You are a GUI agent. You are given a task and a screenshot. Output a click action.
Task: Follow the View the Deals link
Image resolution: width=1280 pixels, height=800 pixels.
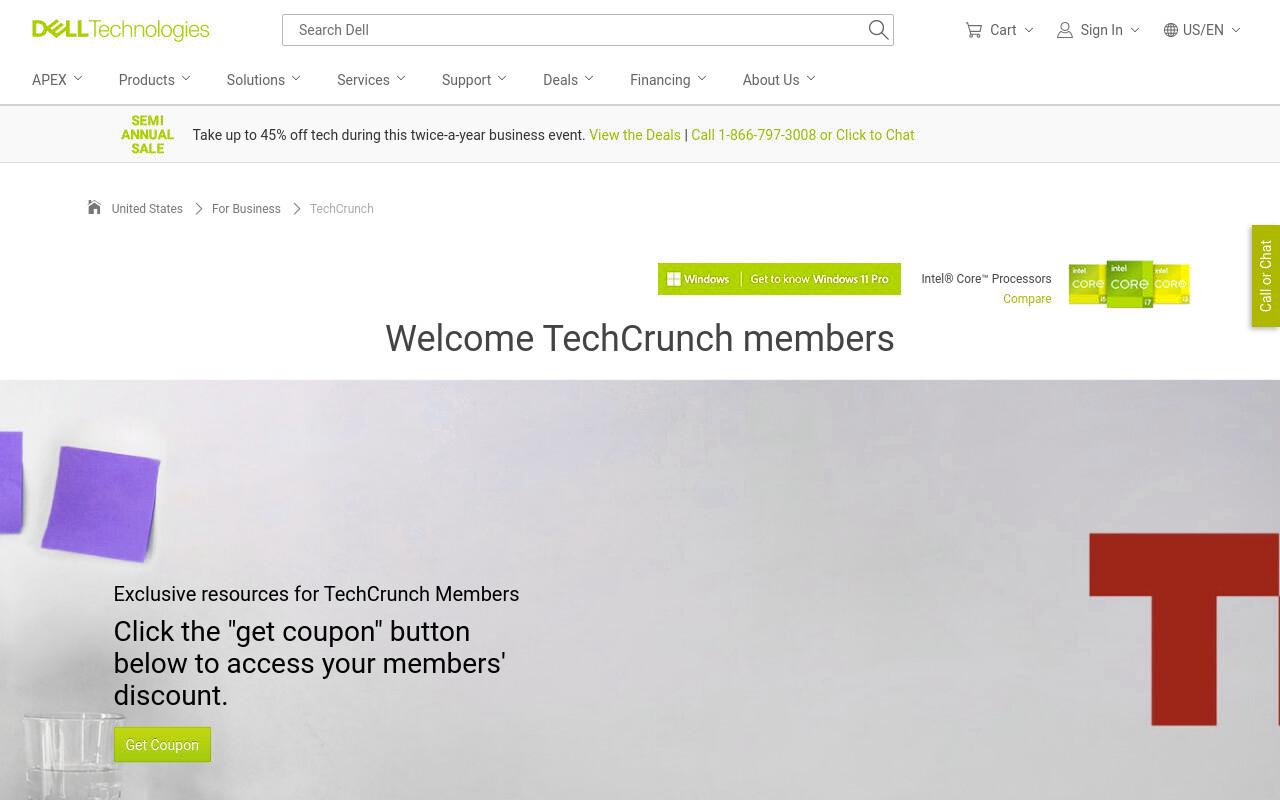[635, 135]
